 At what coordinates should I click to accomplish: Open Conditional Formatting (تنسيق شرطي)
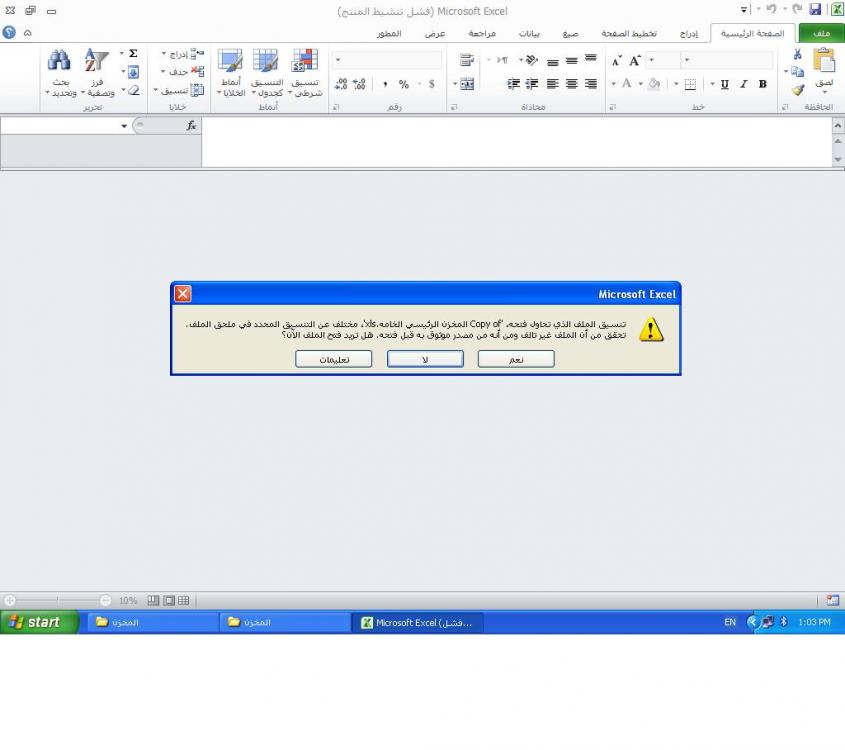305,72
